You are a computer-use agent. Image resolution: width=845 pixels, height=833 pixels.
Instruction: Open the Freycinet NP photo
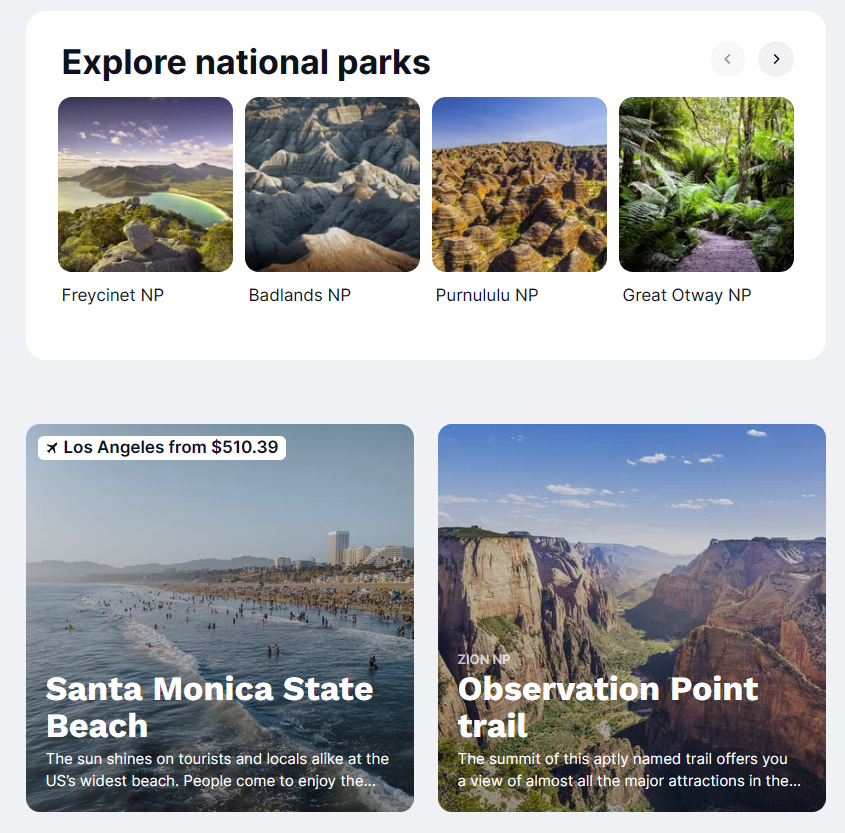pos(145,184)
